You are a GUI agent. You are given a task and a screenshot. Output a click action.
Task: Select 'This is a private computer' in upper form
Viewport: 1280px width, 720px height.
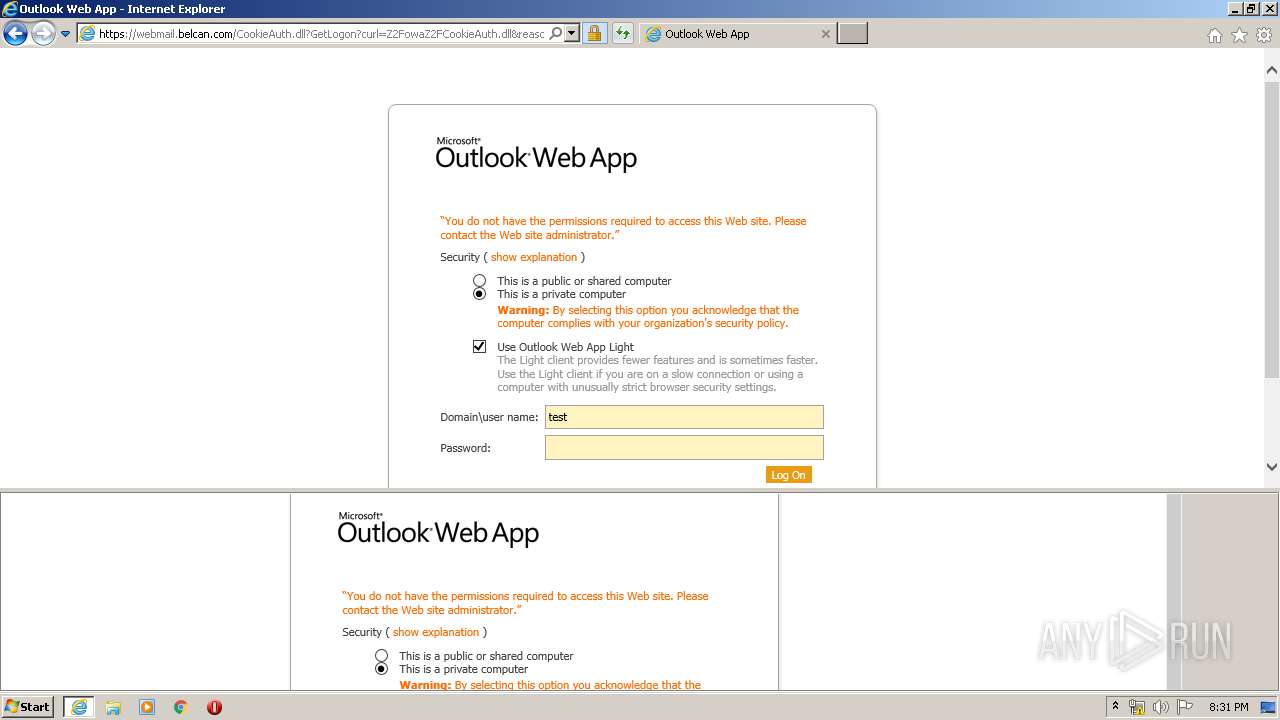coord(480,294)
